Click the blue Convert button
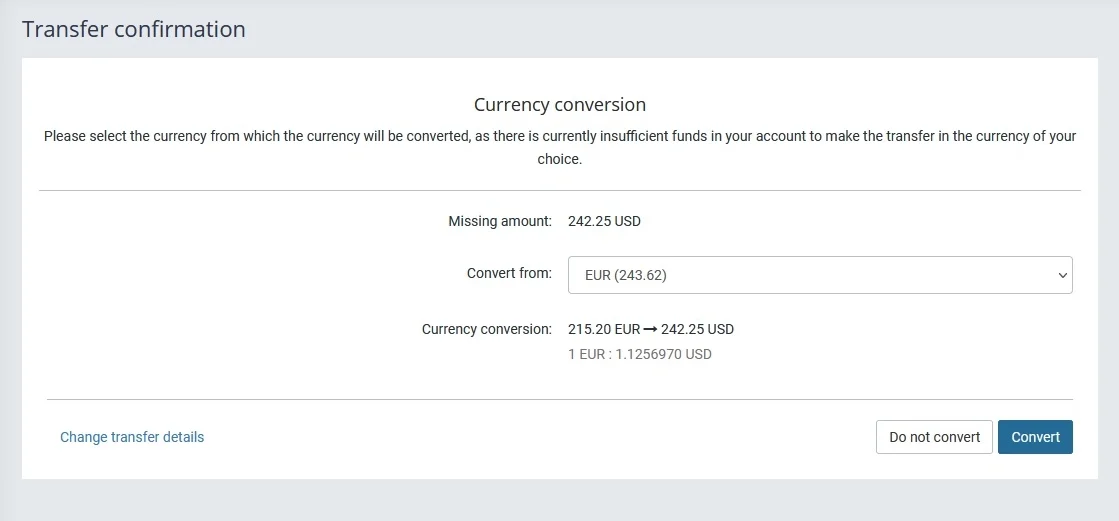 (1035, 437)
